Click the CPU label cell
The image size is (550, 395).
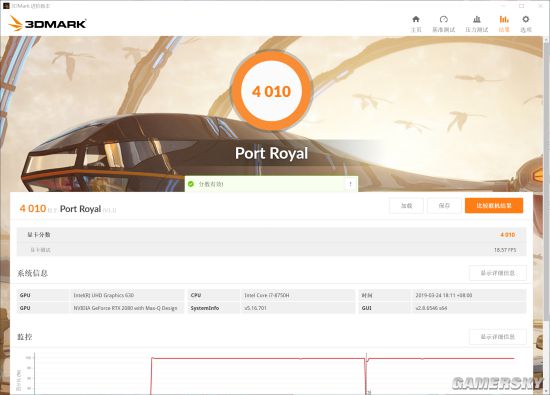[x=196, y=295]
